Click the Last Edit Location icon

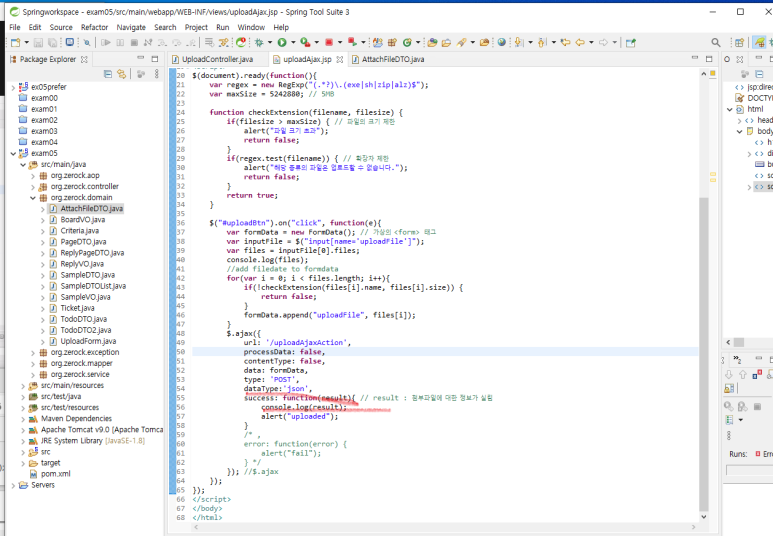[x=565, y=42]
